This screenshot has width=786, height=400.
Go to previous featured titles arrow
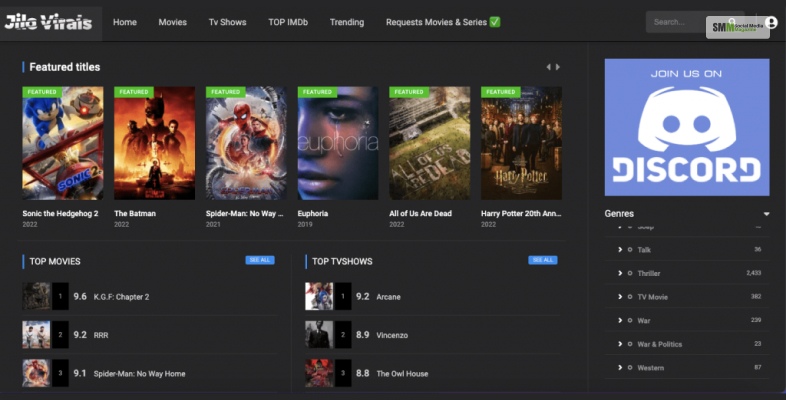click(548, 67)
